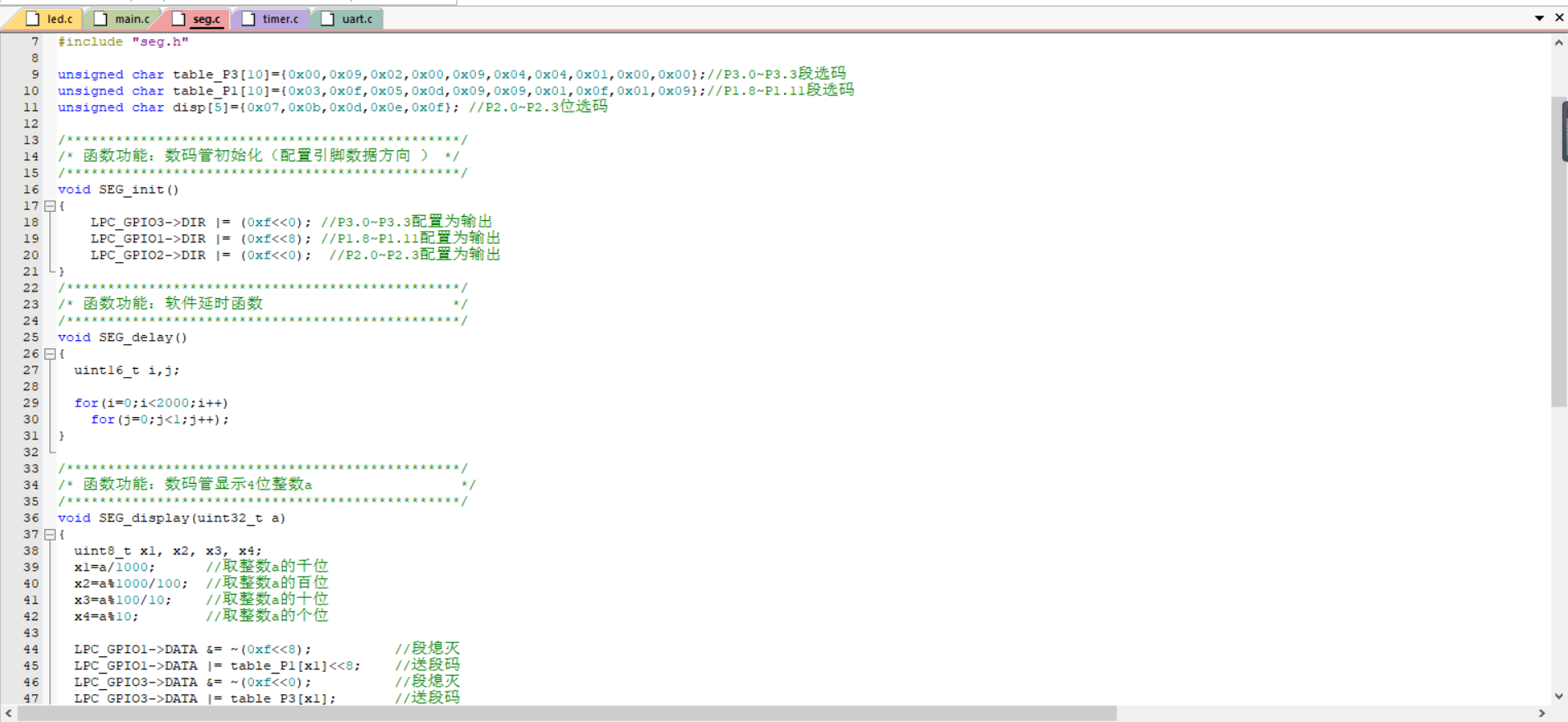
Task: Click the horizontal scrollbar right arrow
Action: point(1542,713)
